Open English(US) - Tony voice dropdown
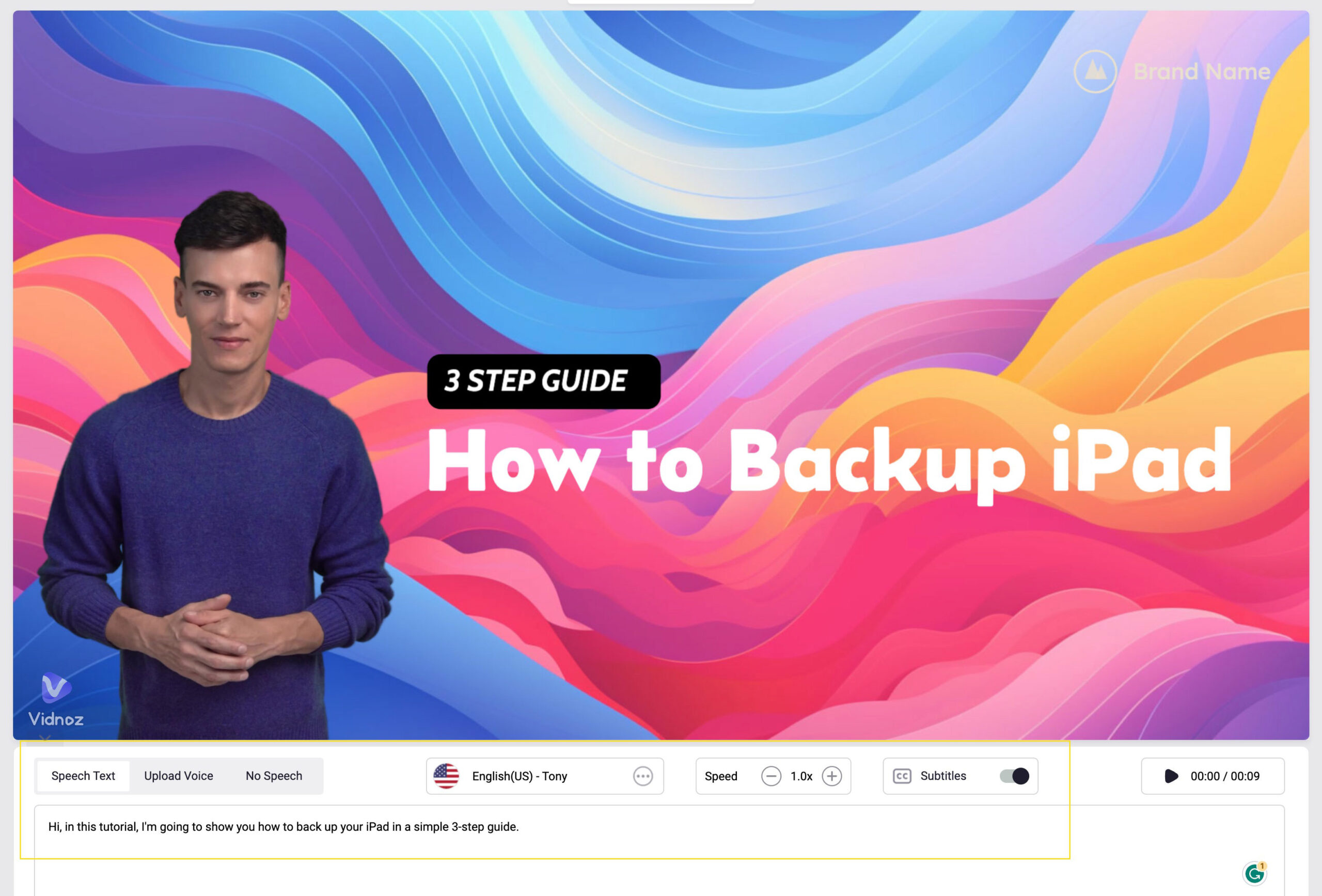This screenshot has height=896, width=1322. coord(544,775)
